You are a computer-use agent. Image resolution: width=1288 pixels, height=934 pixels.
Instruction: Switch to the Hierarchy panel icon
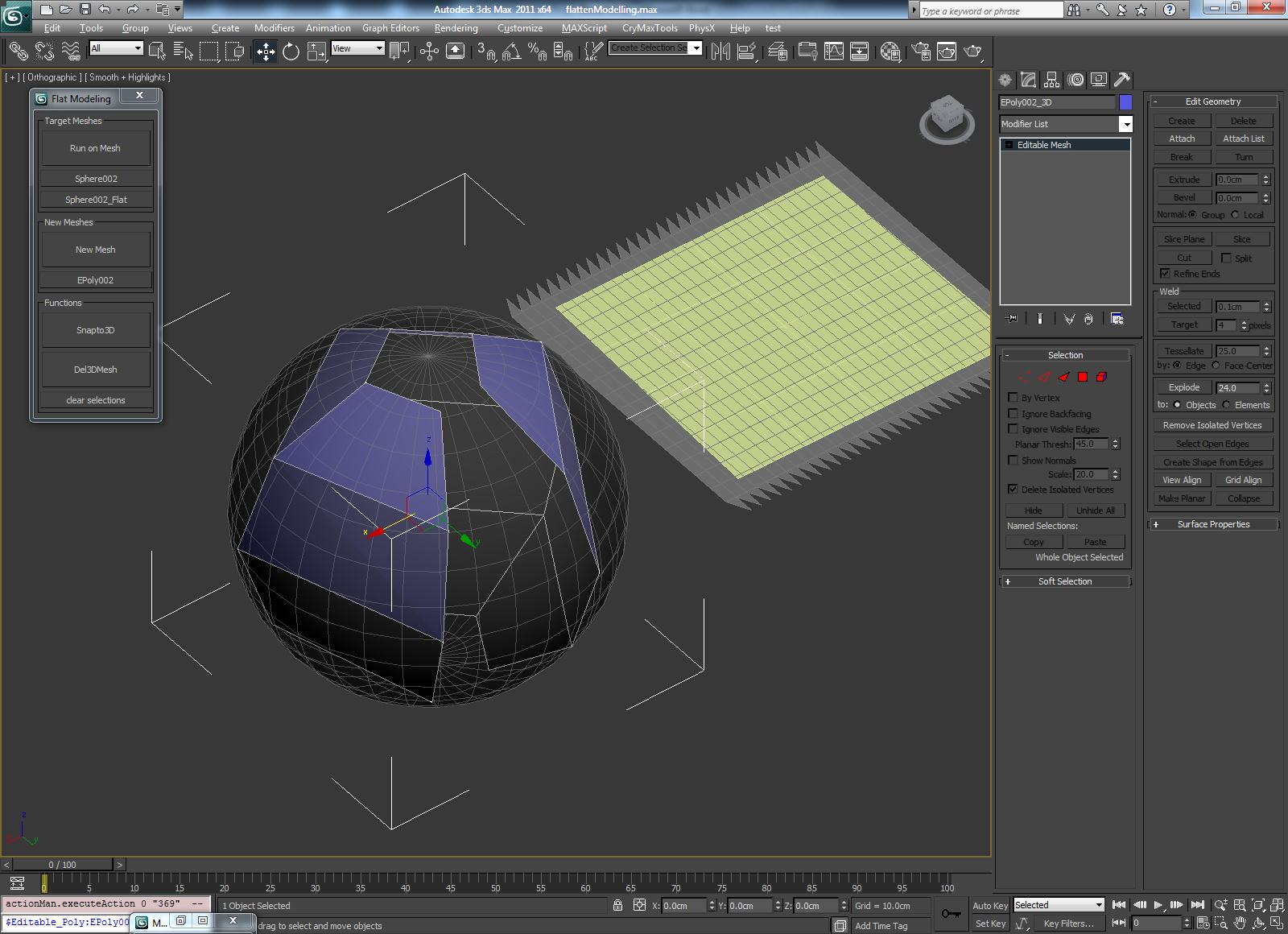(1051, 80)
